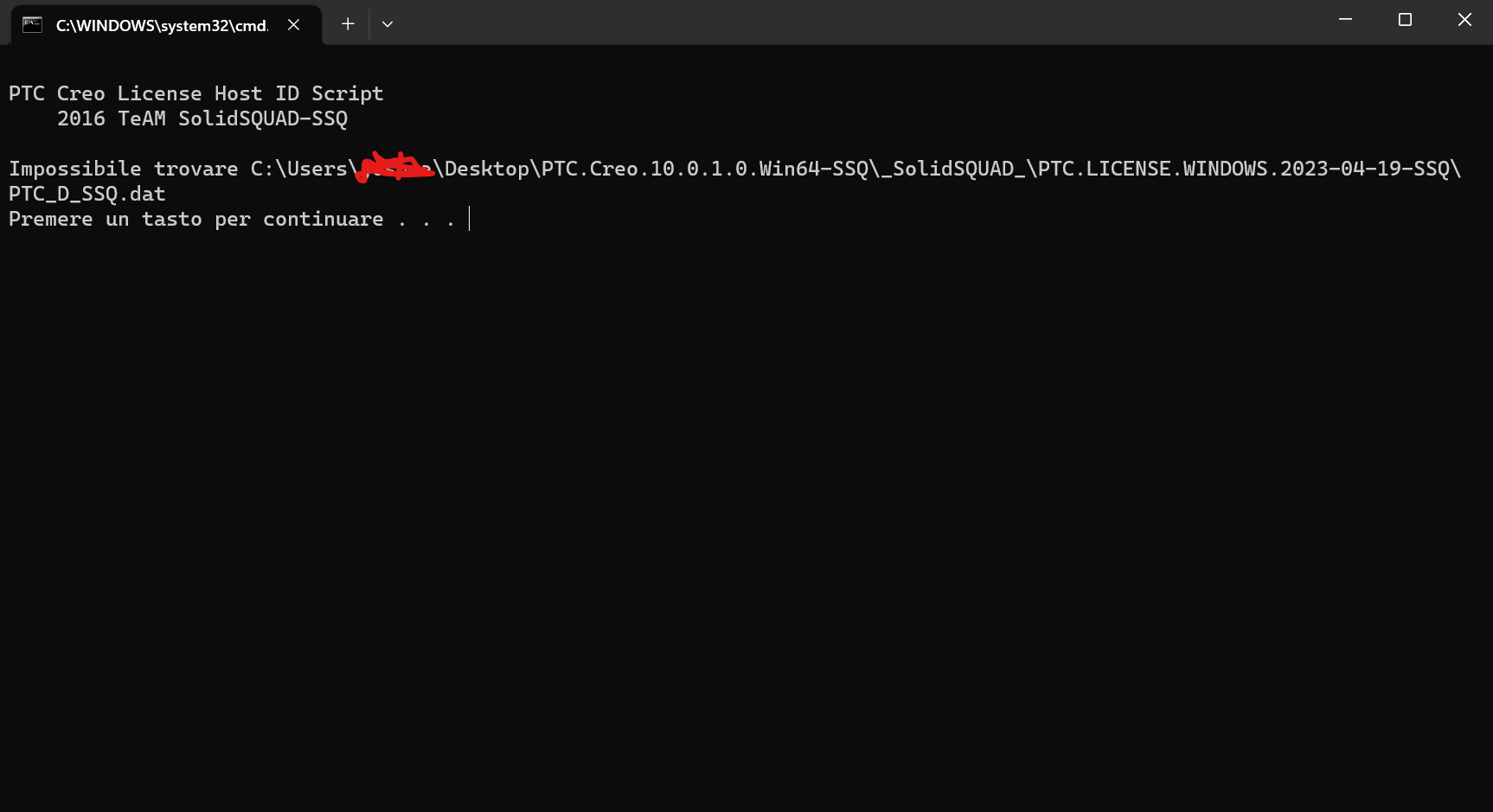This screenshot has height=812, width=1493.
Task: Minimize the terminal window
Action: 1345,20
